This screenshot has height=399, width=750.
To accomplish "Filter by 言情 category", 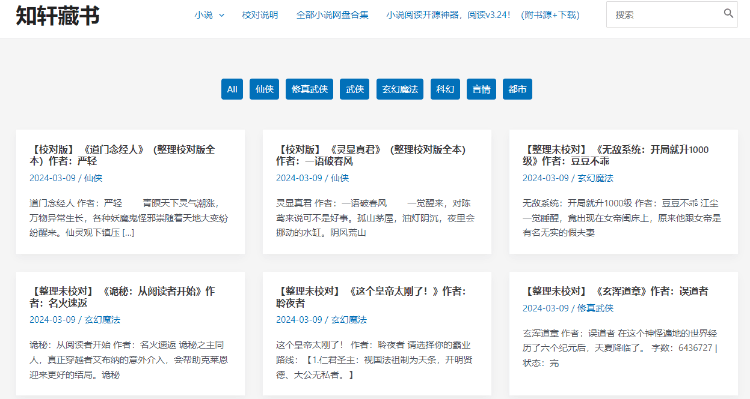I will (x=481, y=89).
